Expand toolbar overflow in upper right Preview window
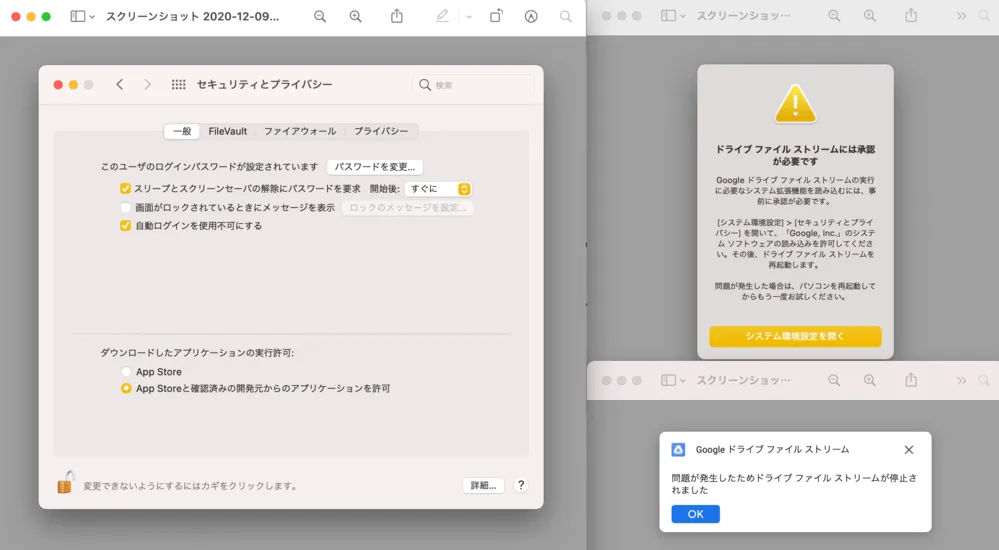The width and height of the screenshot is (999, 550). tap(961, 16)
